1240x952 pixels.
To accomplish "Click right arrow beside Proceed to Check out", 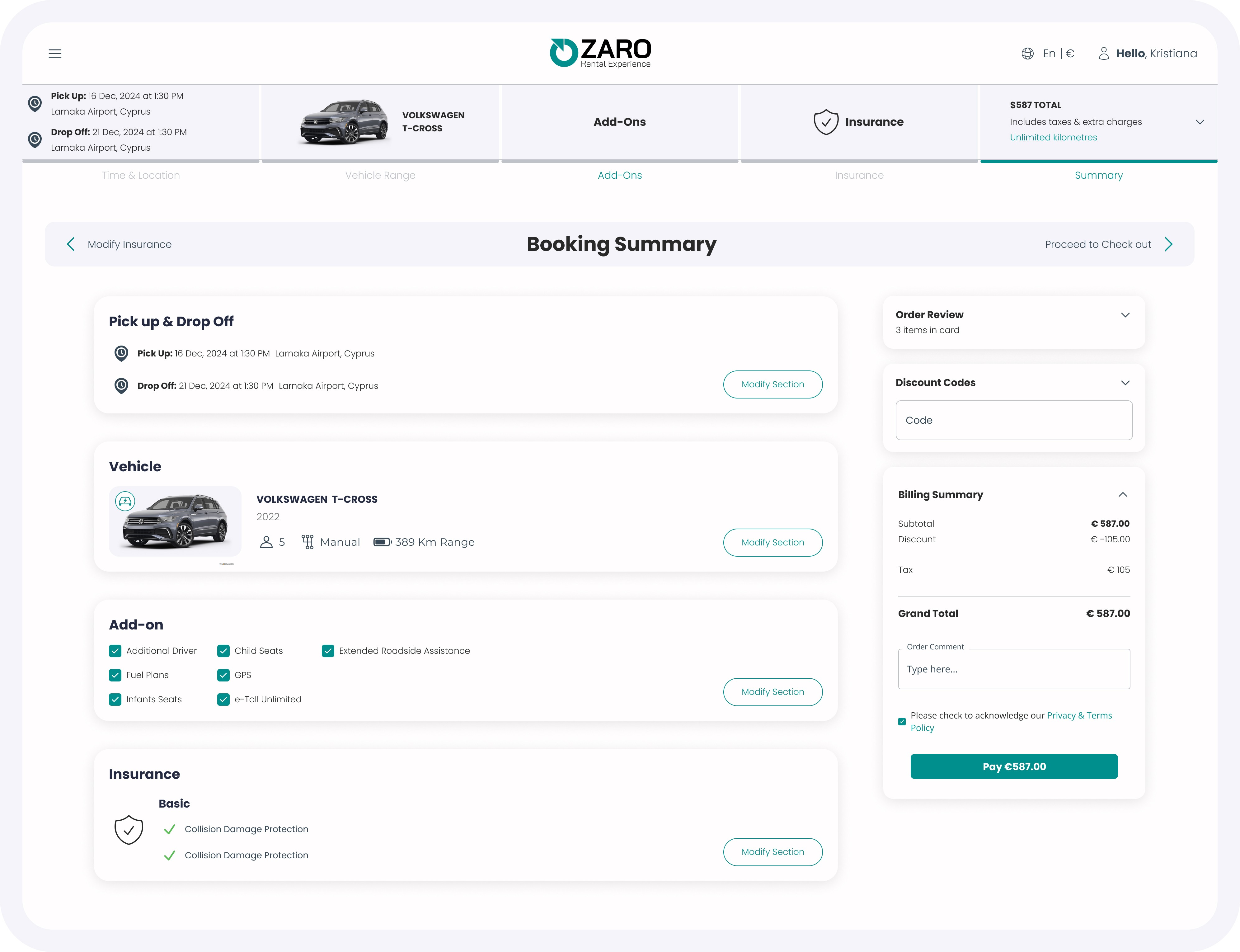I will (1169, 244).
